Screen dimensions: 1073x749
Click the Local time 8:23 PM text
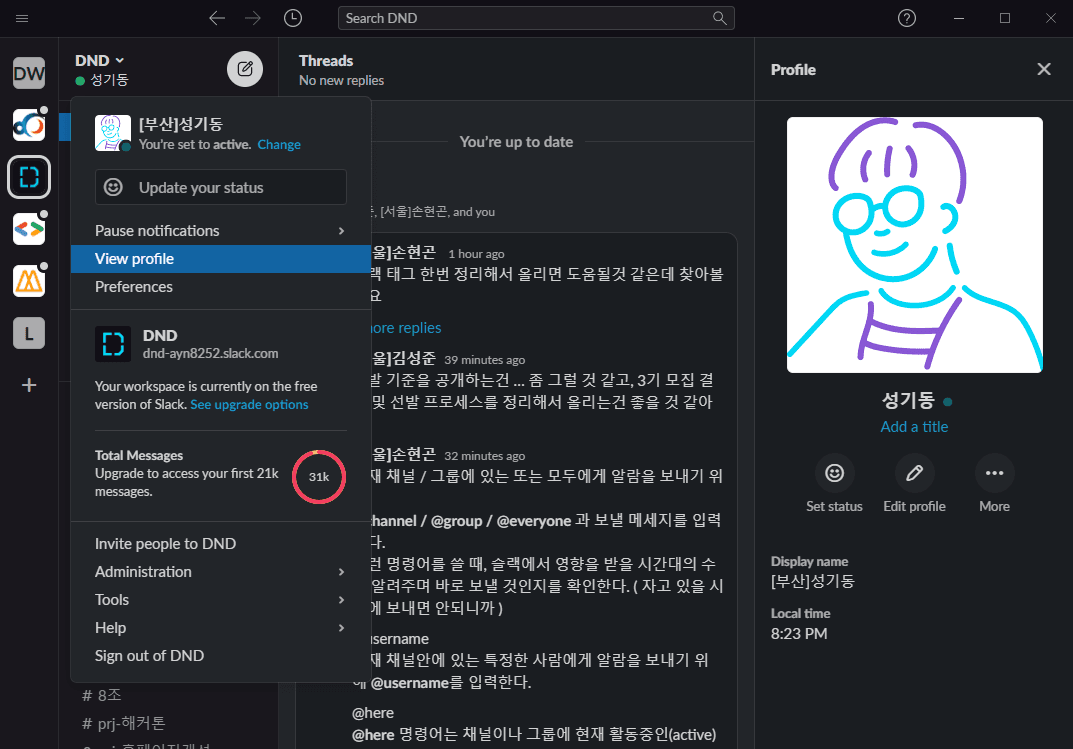[x=799, y=633]
